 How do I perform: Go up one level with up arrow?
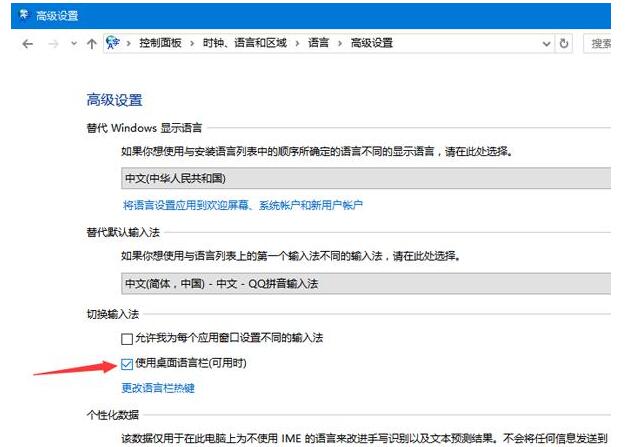point(92,43)
